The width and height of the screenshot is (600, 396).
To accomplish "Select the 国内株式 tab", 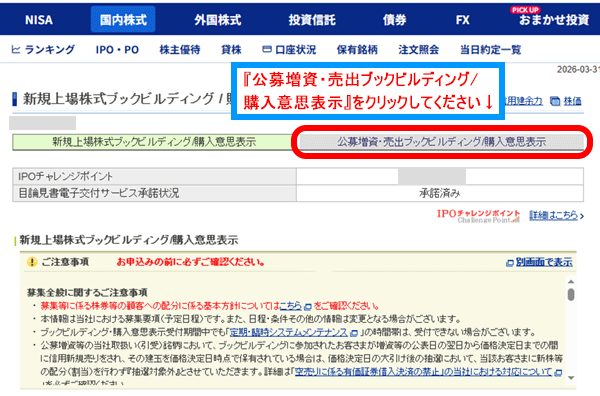I will coord(123,20).
